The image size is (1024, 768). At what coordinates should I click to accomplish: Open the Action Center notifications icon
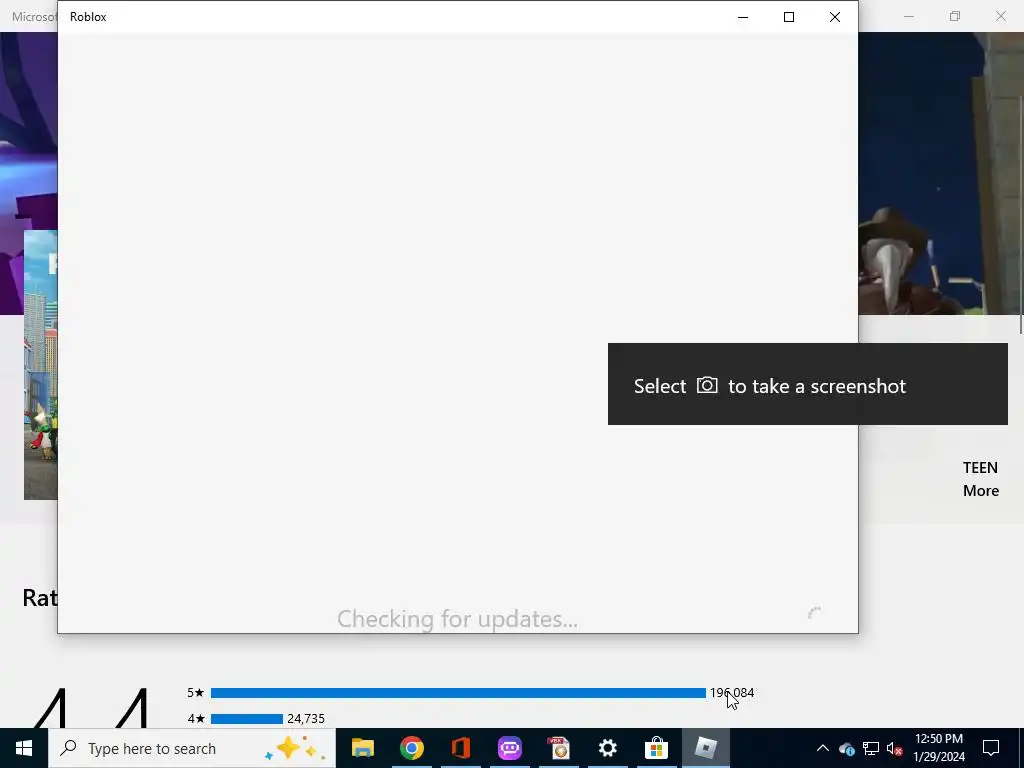(x=991, y=748)
